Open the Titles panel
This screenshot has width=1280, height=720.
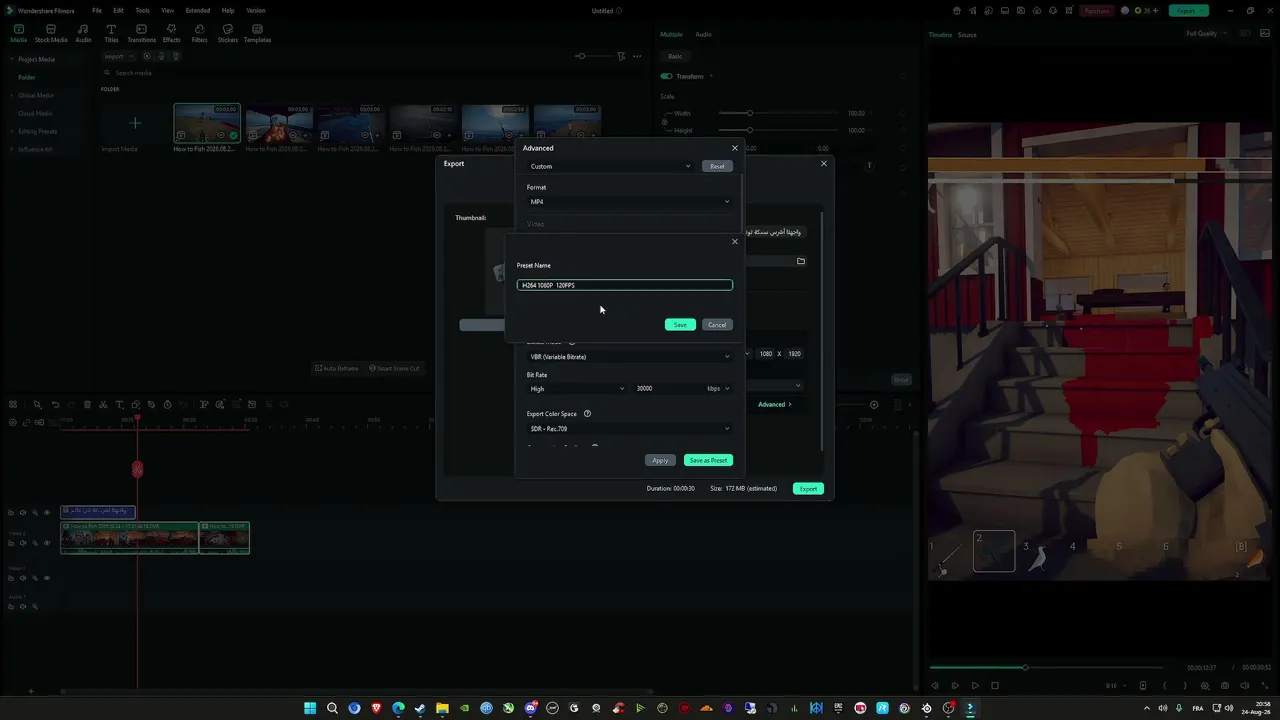[x=111, y=33]
